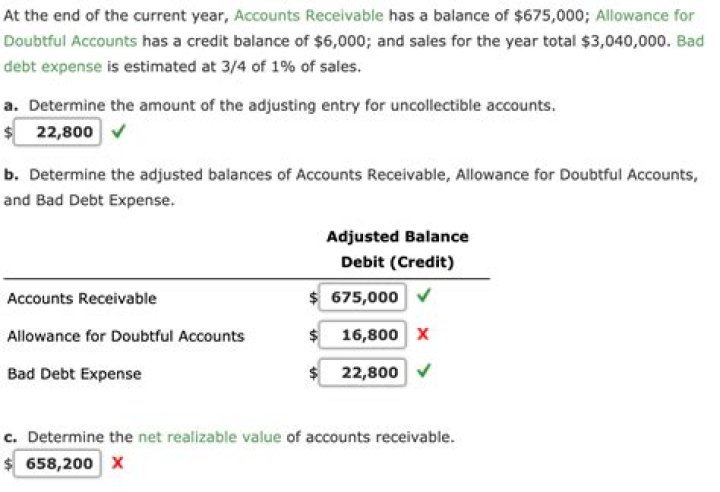Select the Allowance for Doubtful Accounts field 16,800
Screen dimensions: 720x492
[364, 335]
